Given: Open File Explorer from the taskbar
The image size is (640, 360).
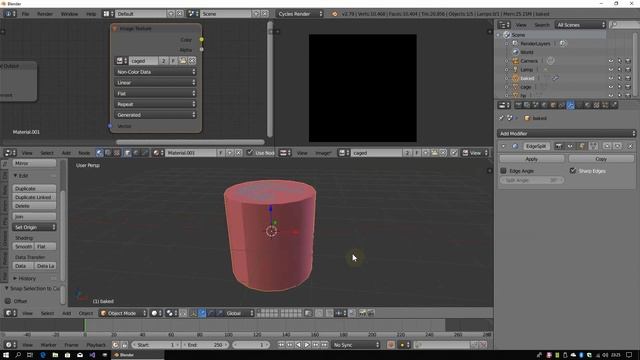Looking at the screenshot, I should (55, 355).
